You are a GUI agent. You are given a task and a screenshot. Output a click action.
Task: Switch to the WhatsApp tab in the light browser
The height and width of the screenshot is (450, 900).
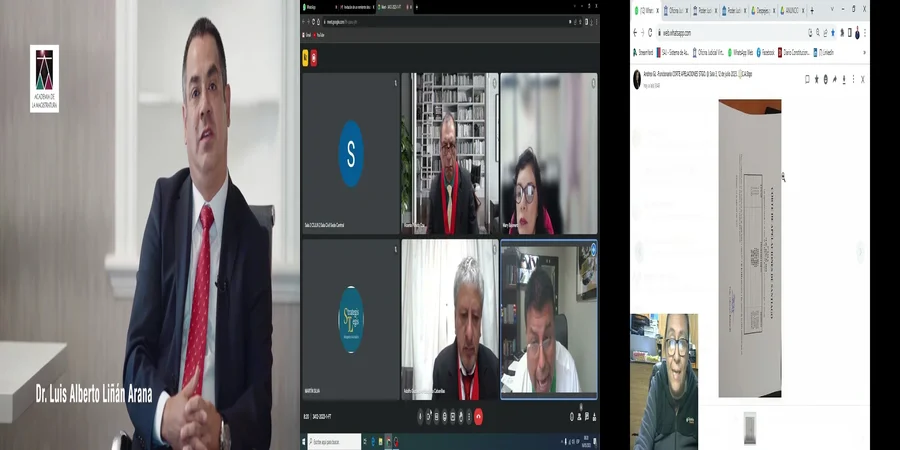646,10
